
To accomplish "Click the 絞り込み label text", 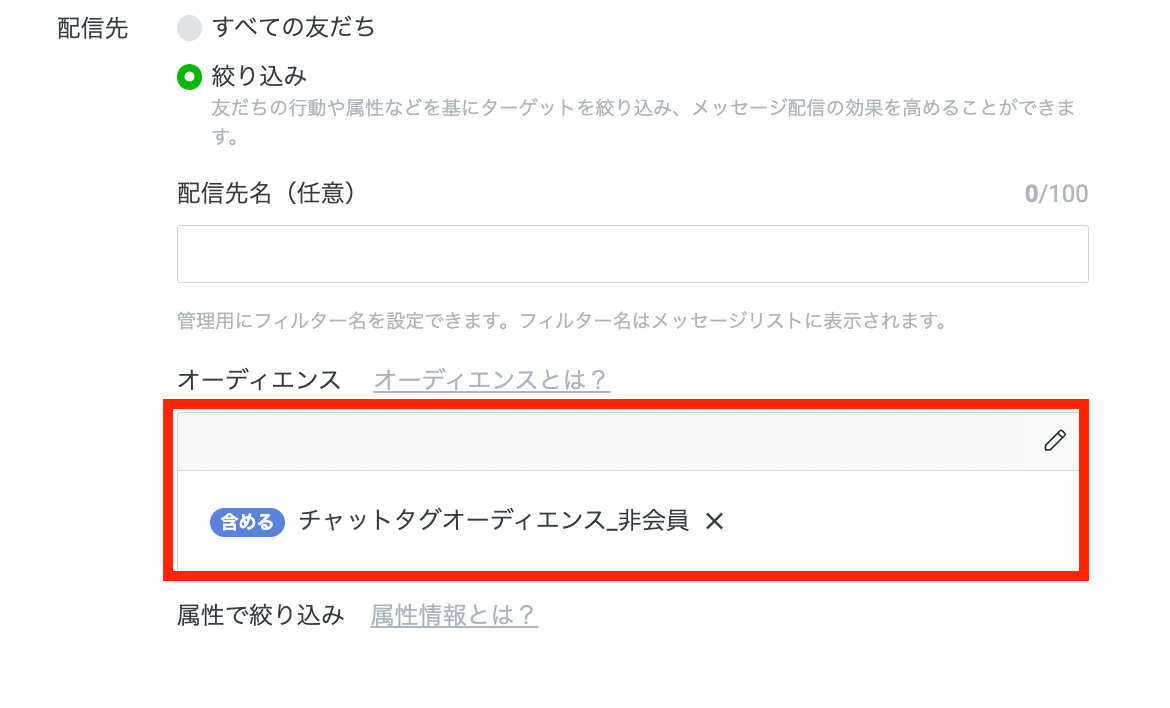I will tap(259, 76).
